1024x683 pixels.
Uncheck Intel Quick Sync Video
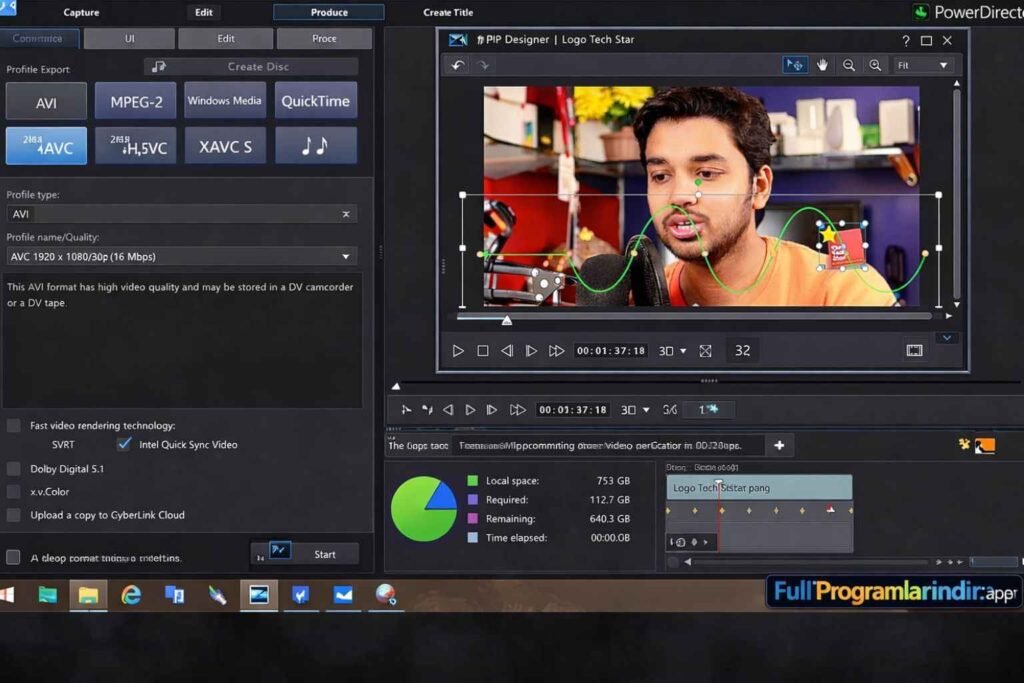[124, 444]
